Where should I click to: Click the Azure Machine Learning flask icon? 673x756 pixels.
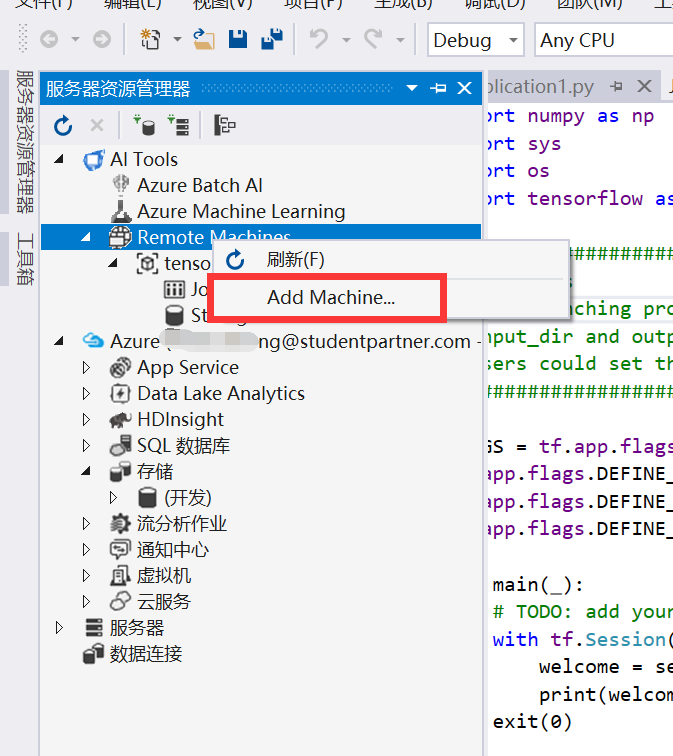coord(121,211)
